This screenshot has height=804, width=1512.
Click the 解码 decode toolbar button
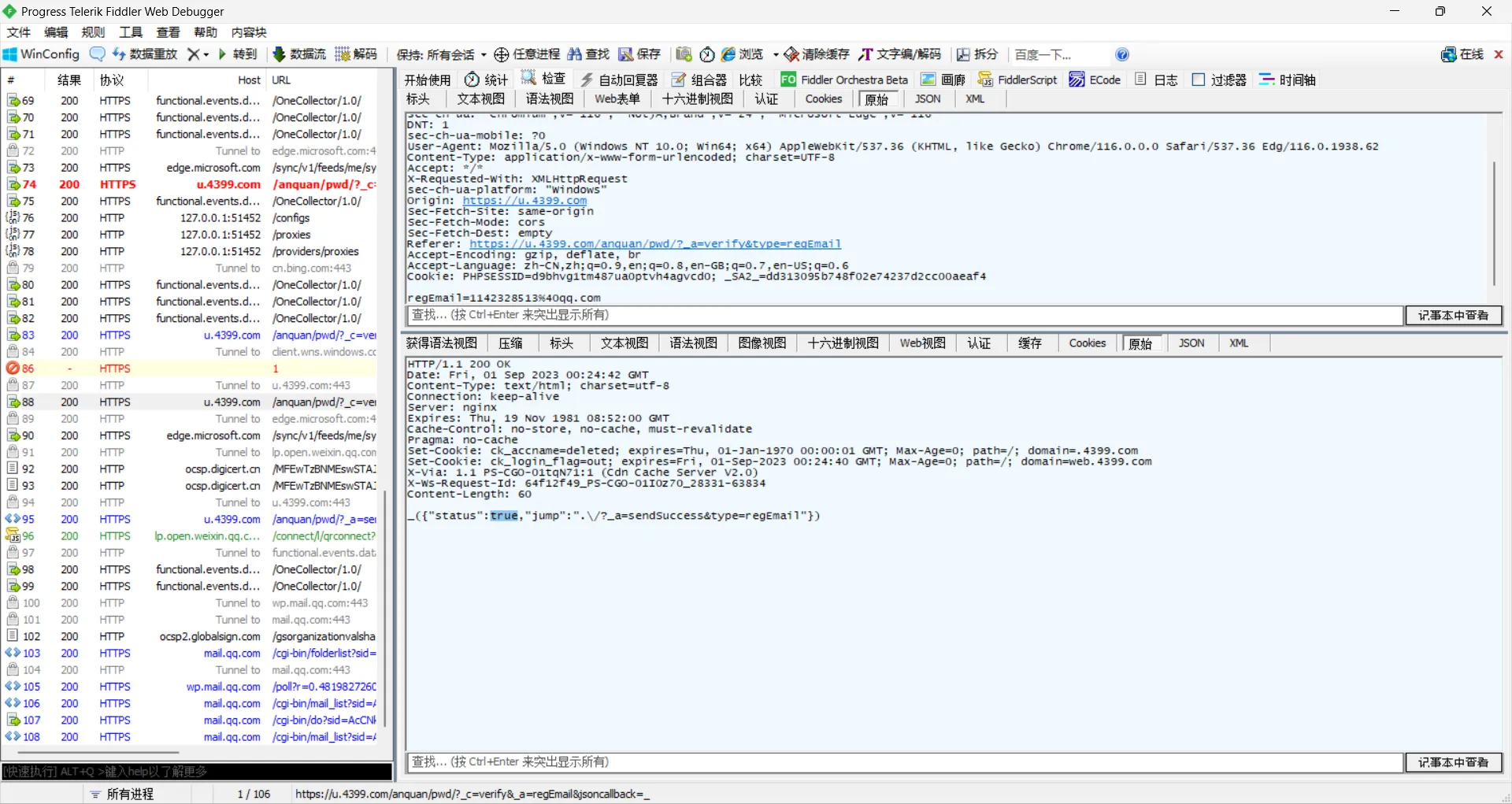tap(356, 54)
